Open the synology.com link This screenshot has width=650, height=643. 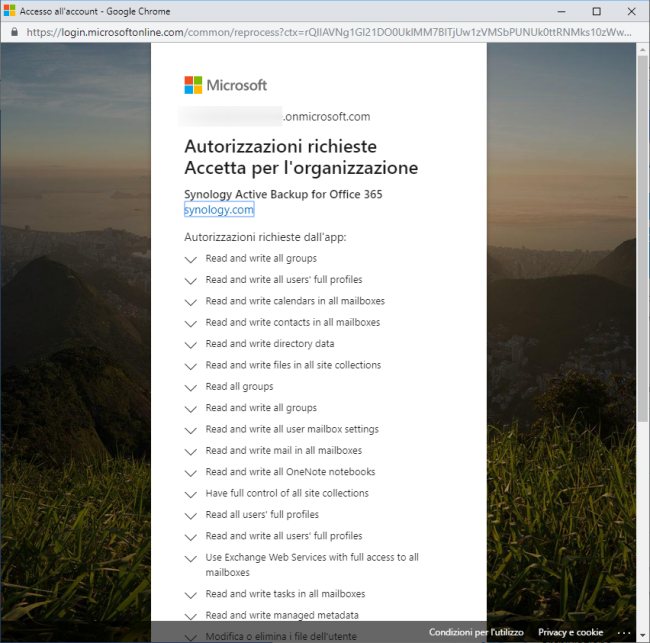(x=219, y=210)
